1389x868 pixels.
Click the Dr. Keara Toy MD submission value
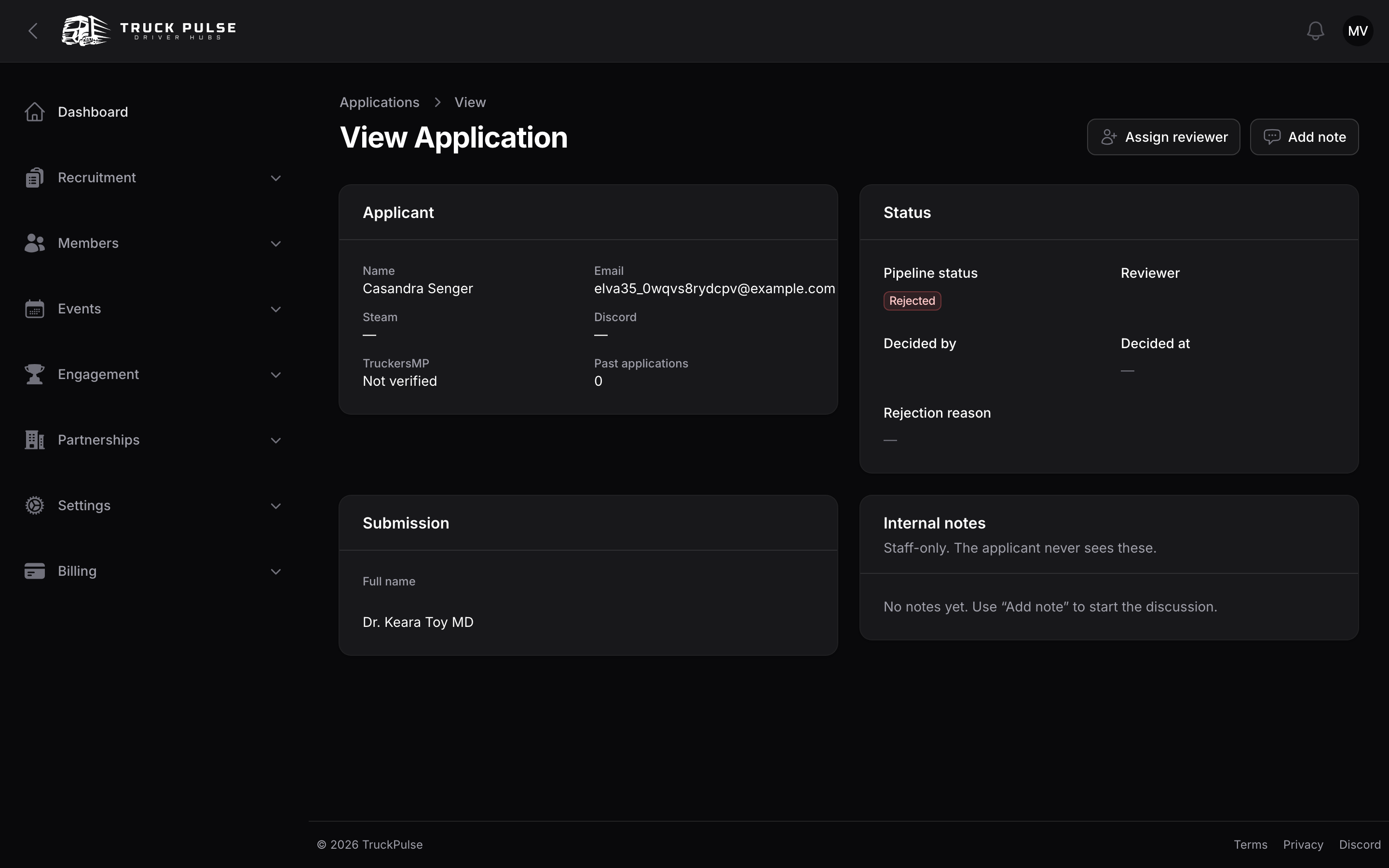coord(418,622)
